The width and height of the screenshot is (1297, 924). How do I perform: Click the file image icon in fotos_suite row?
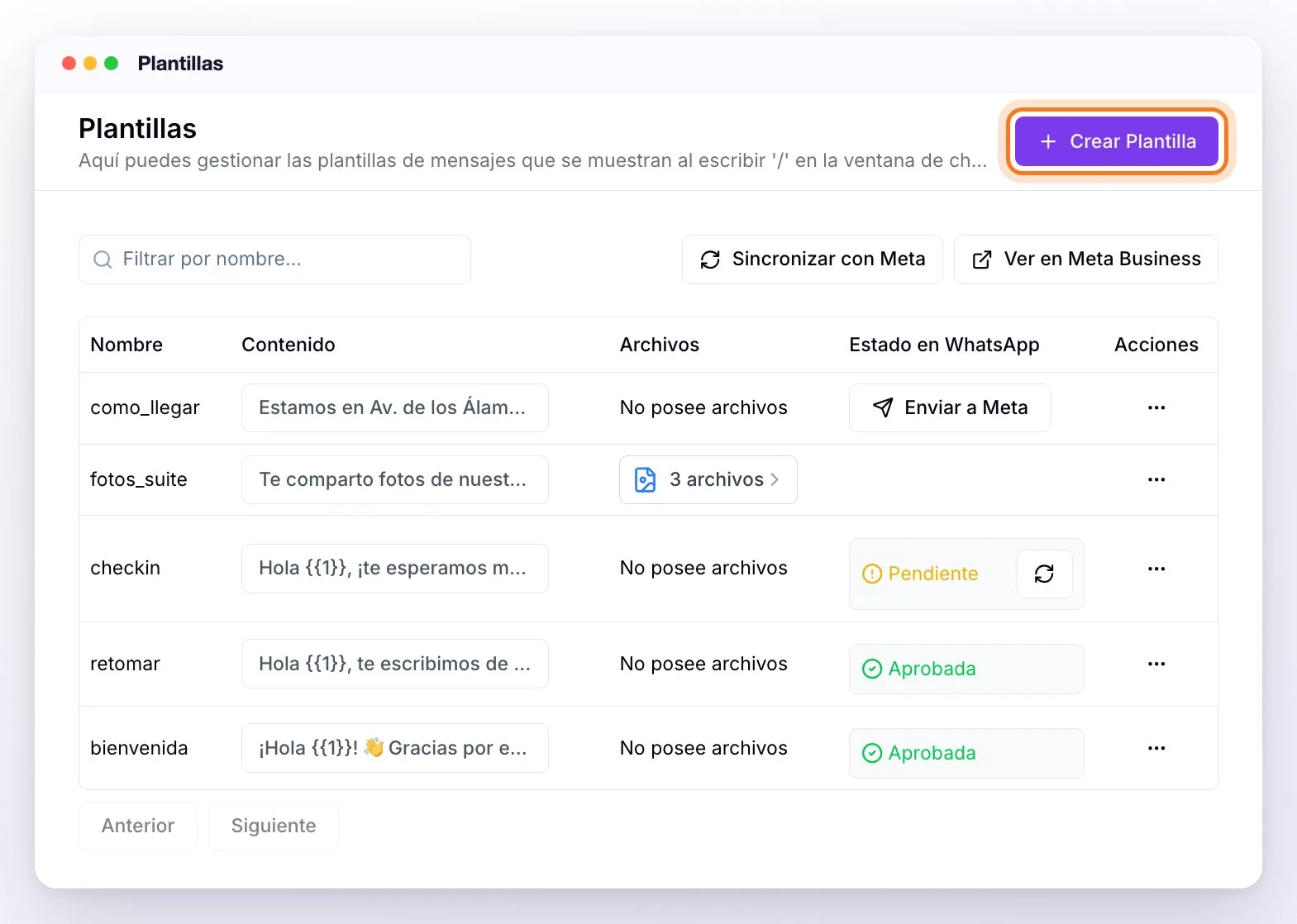[x=645, y=479]
